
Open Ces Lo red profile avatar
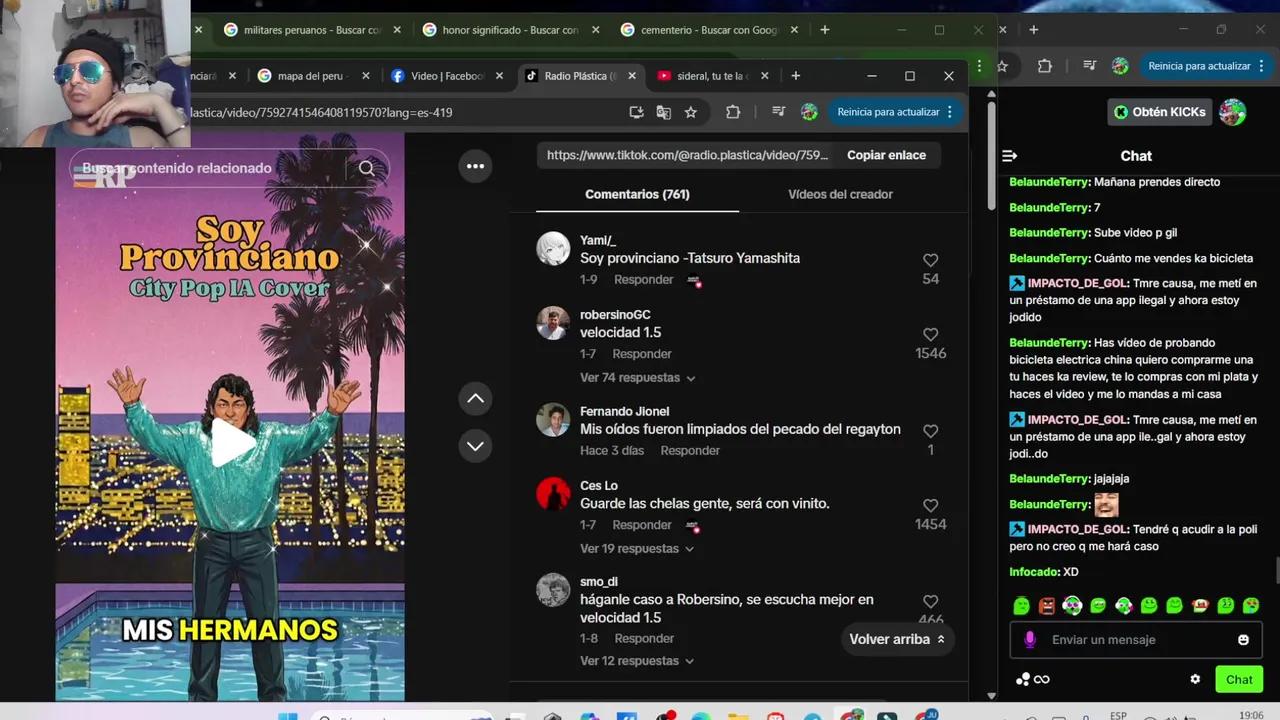553,494
